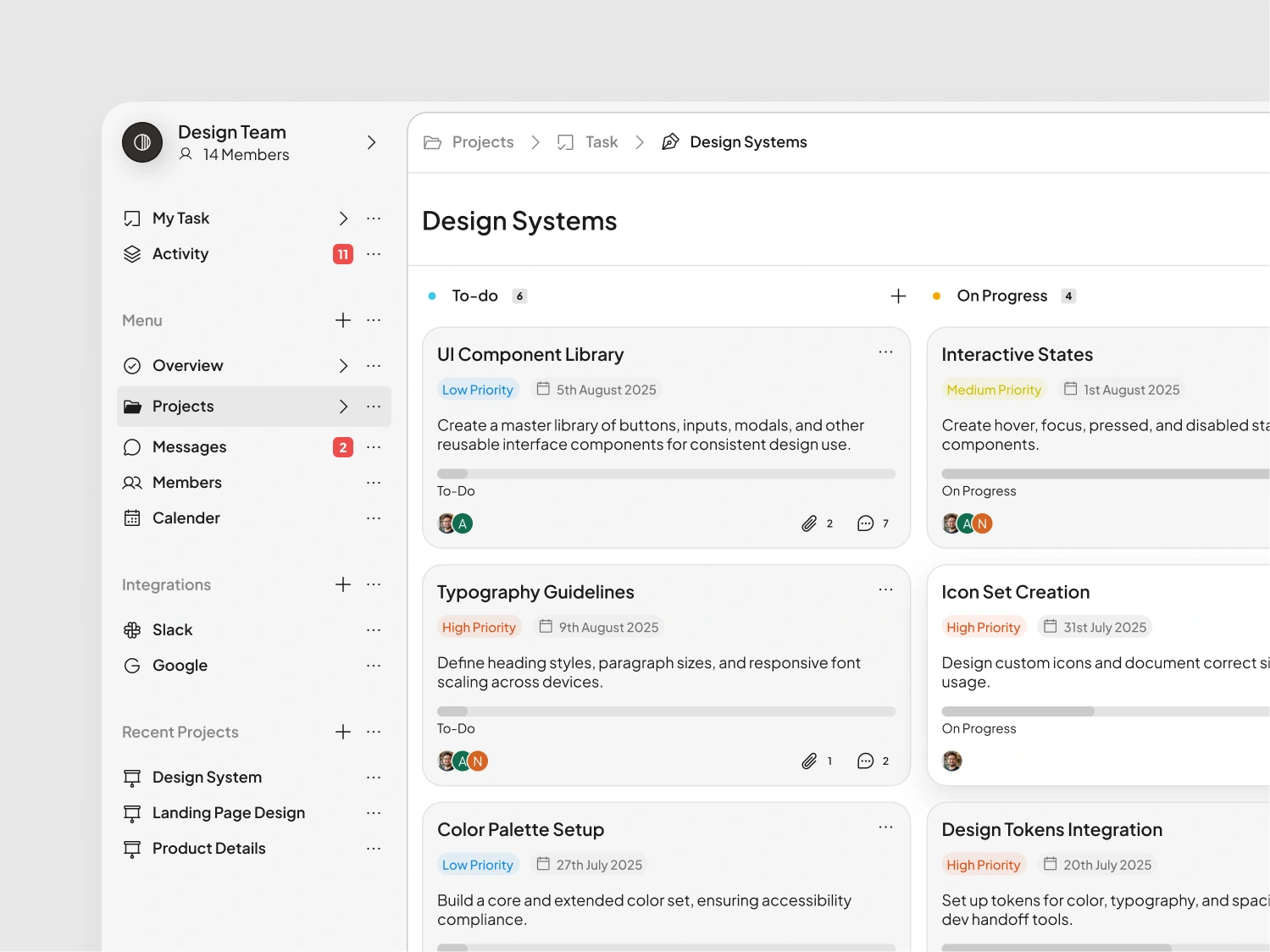This screenshot has width=1270, height=952.
Task: Open Landing Page Design recent project
Action: click(228, 813)
